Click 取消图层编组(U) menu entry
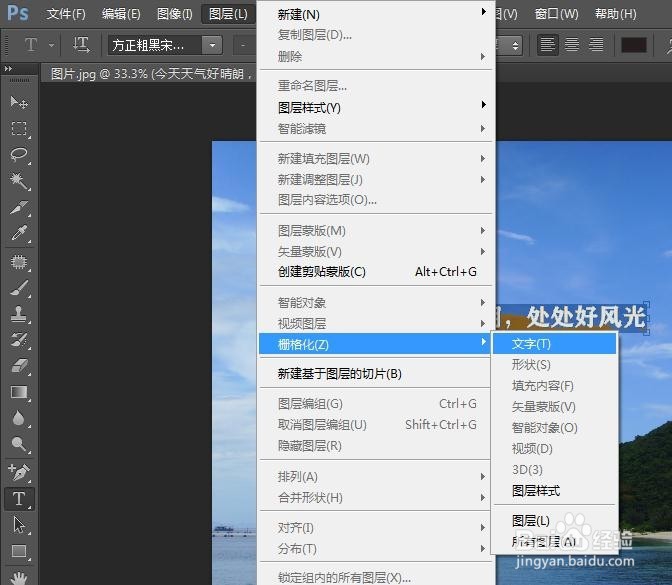Image resolution: width=672 pixels, height=585 pixels. [376, 425]
